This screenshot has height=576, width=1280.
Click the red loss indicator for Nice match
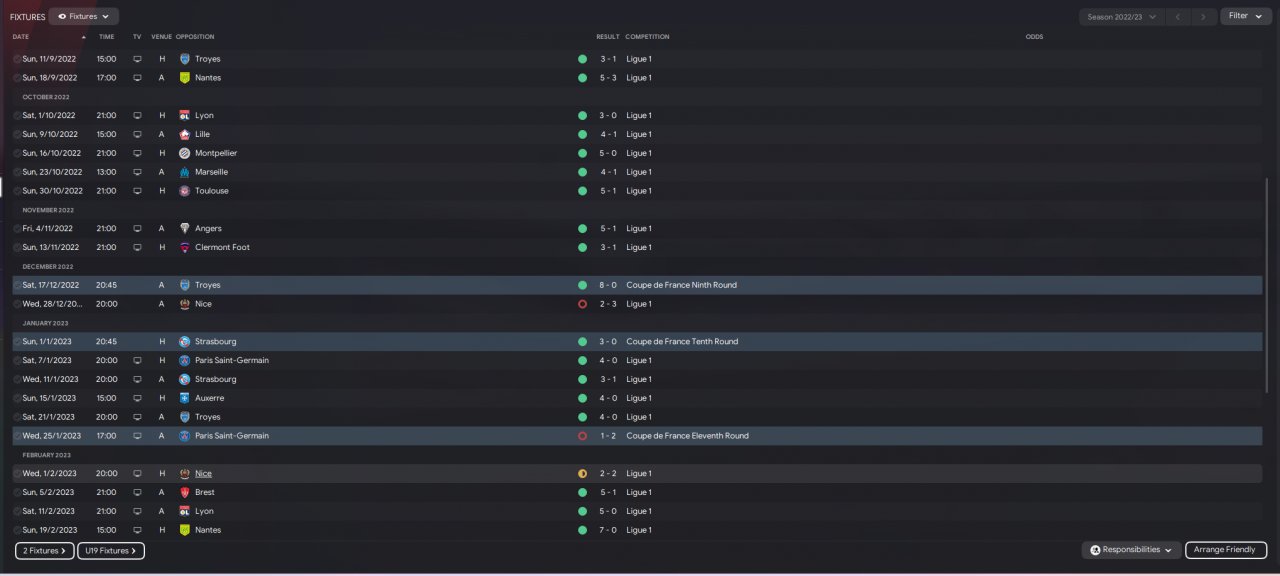tap(582, 304)
